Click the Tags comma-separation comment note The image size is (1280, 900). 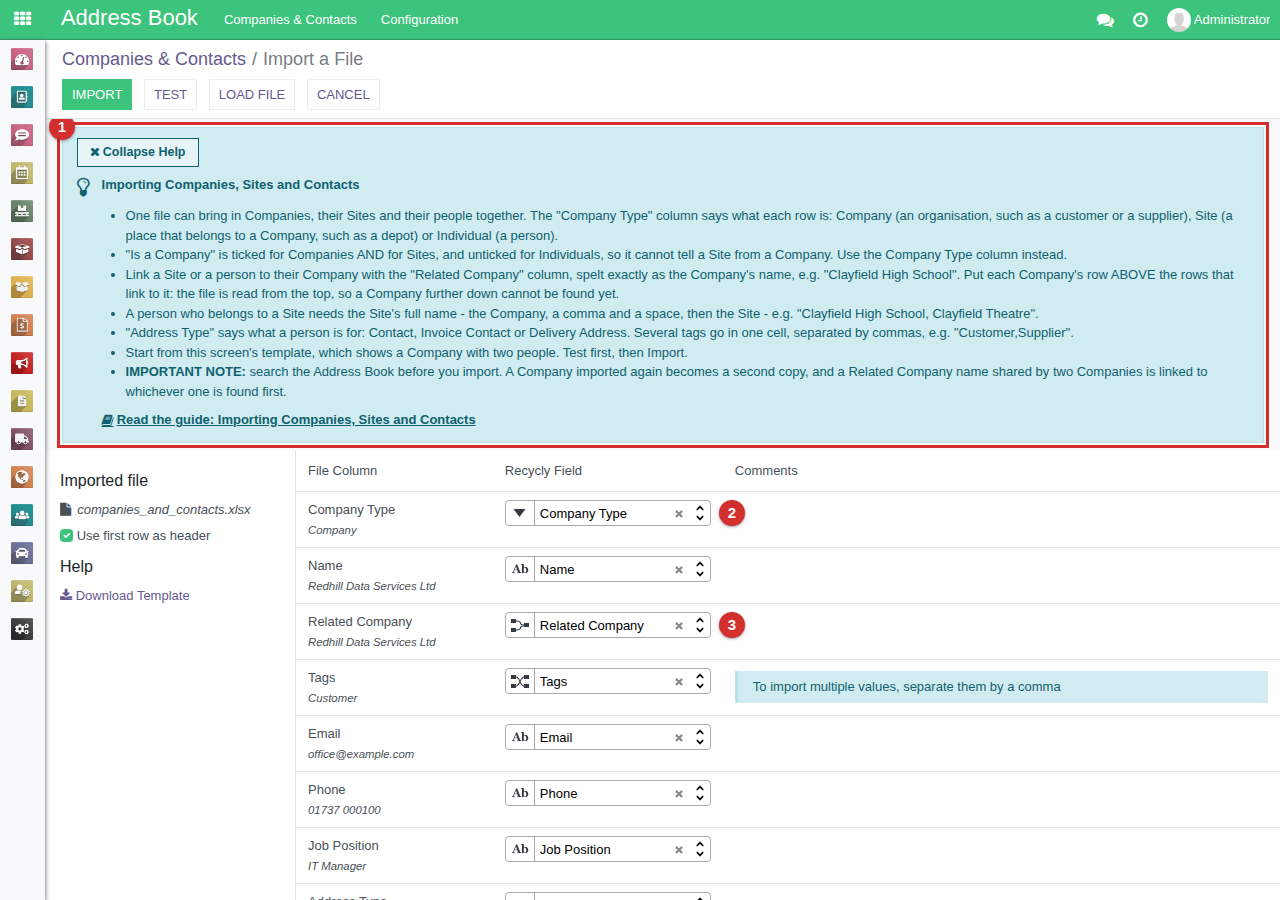click(x=1001, y=687)
